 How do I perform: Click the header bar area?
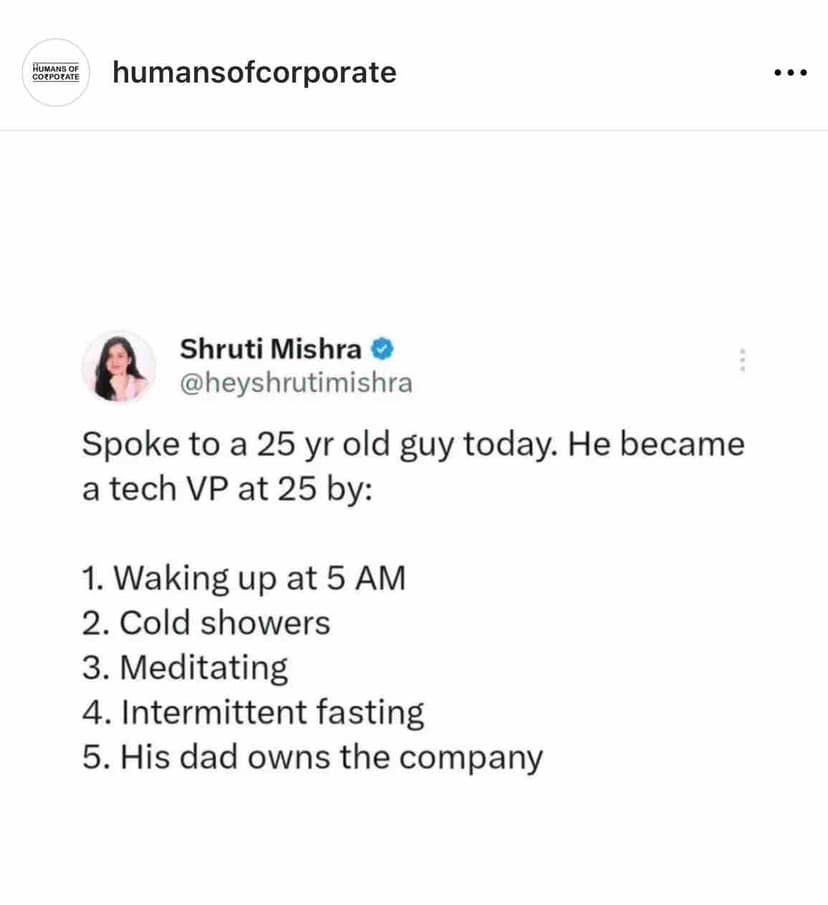414,72
